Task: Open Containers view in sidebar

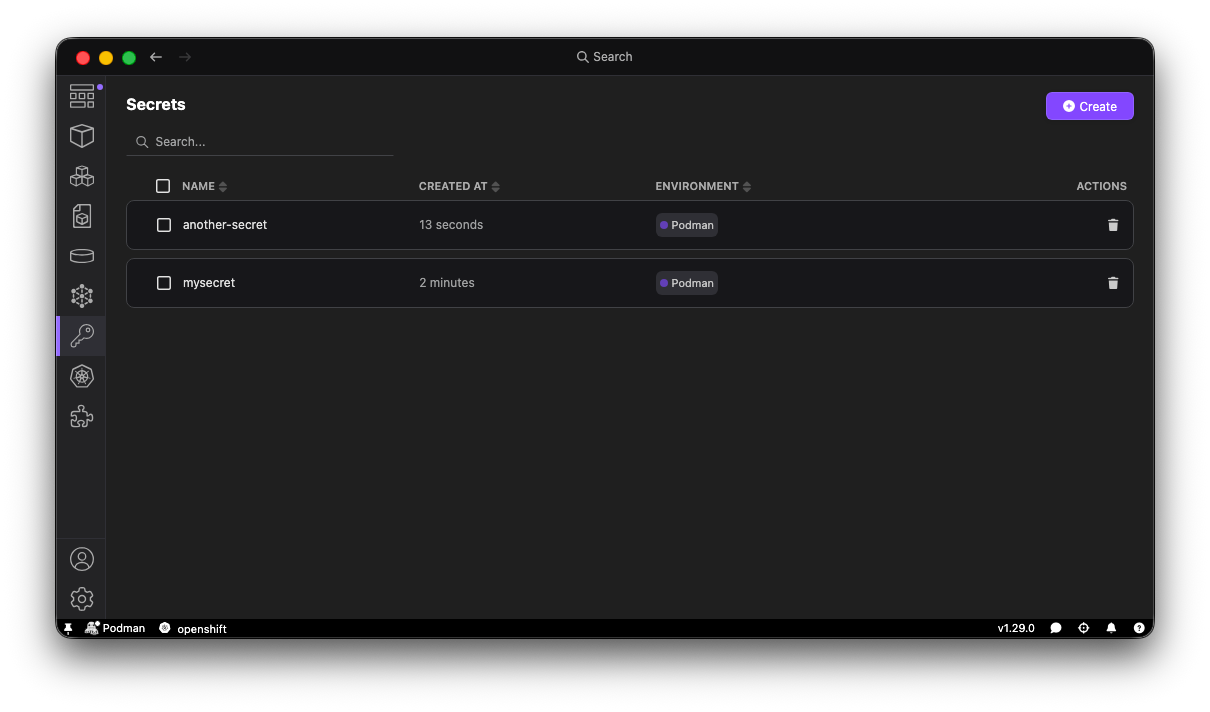Action: pos(82,136)
